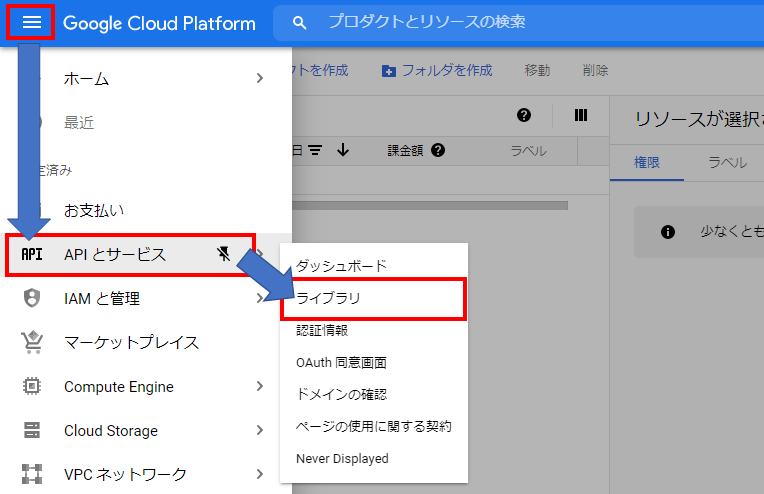Click the Compute Engine chip icon
Viewport: 764px width, 494px height.
point(32,386)
